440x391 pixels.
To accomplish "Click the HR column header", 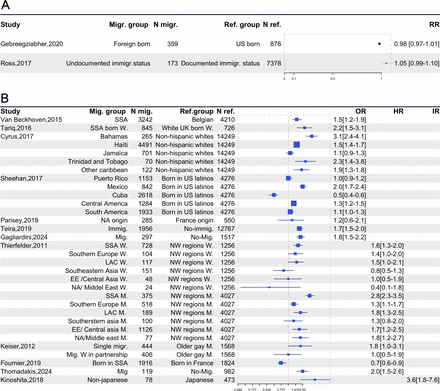I will [x=398, y=111].
